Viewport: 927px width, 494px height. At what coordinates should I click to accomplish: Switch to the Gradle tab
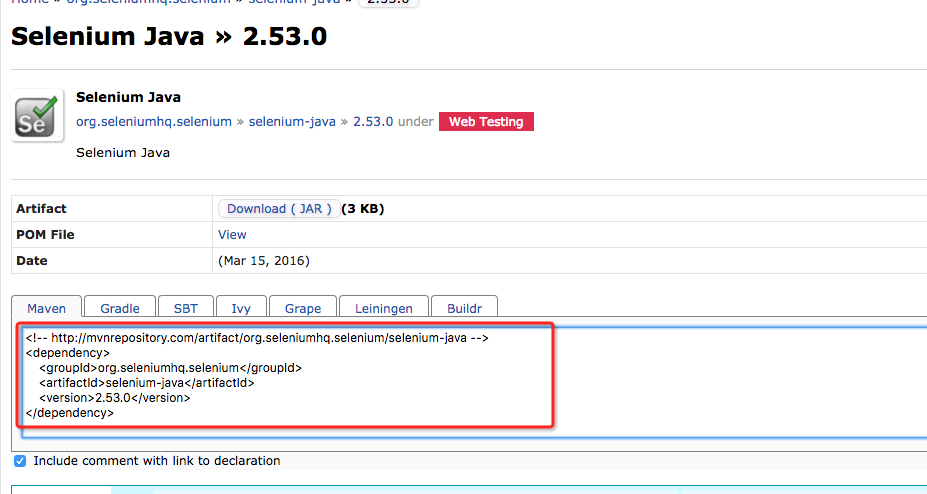(120, 308)
